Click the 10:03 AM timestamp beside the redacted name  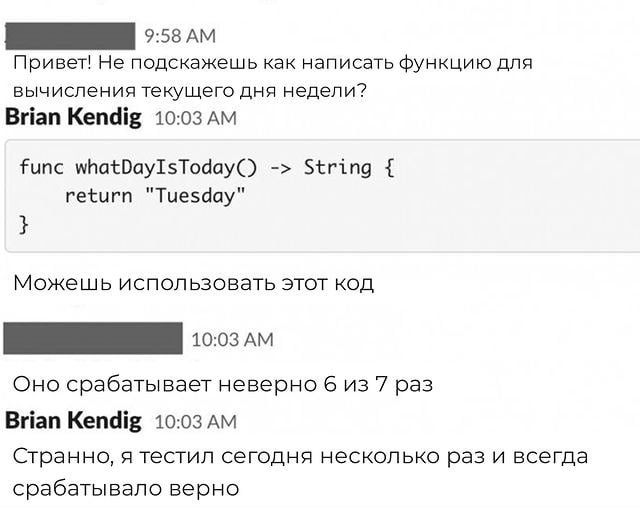231,340
